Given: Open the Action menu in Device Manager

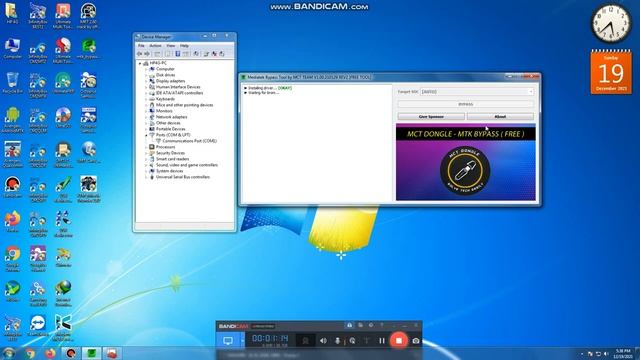Looking at the screenshot, I should point(155,46).
